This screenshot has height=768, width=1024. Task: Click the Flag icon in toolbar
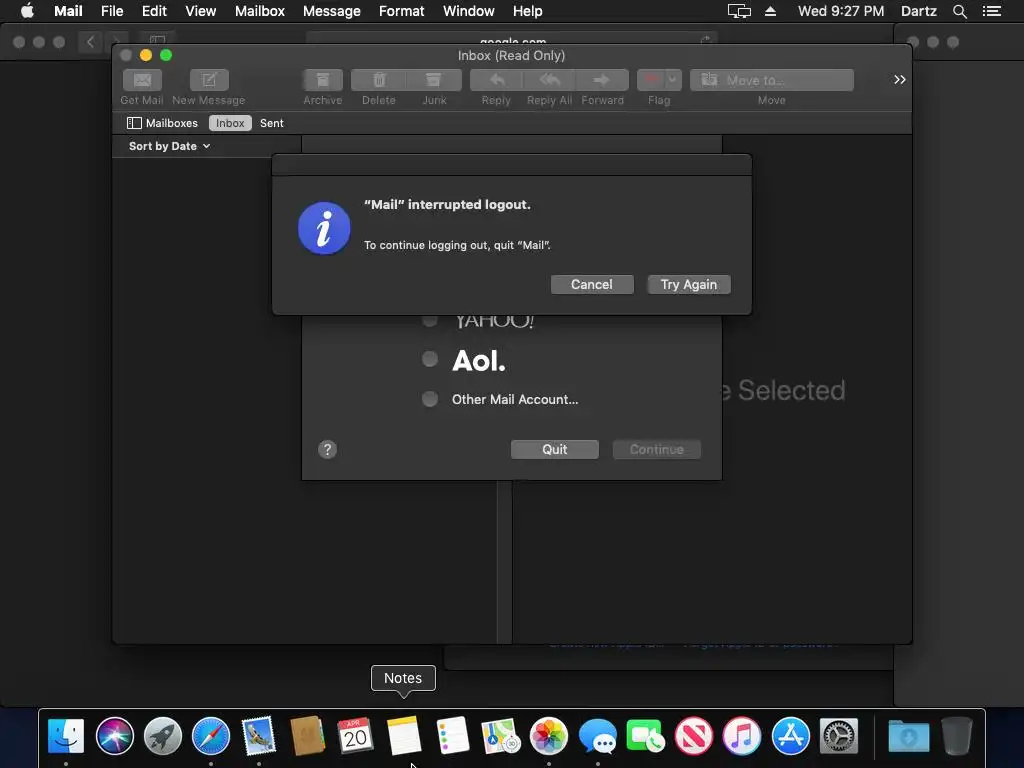tap(650, 80)
